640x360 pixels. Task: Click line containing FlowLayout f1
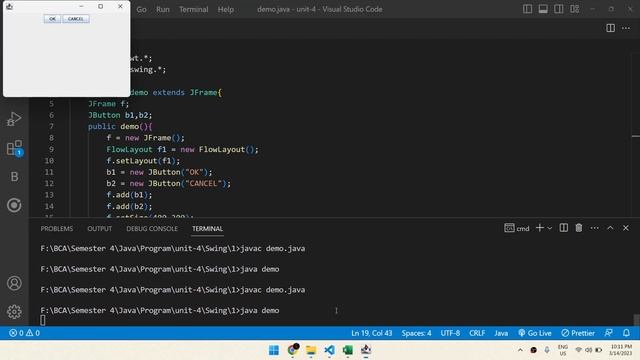click(182, 149)
